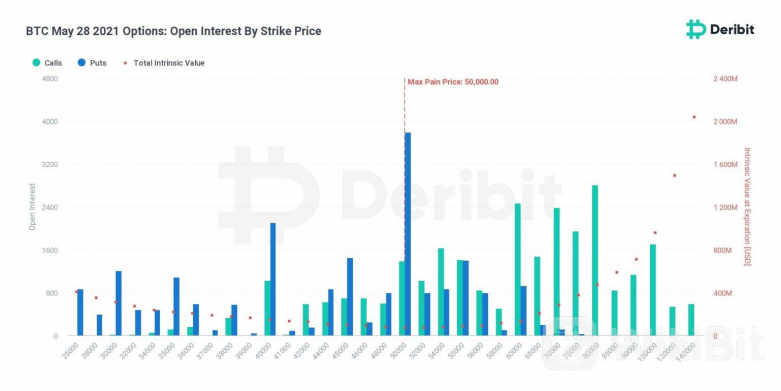This screenshot has height=391, width=781.
Task: Click the intrinsic value dot above 120000
Action: [x=674, y=175]
